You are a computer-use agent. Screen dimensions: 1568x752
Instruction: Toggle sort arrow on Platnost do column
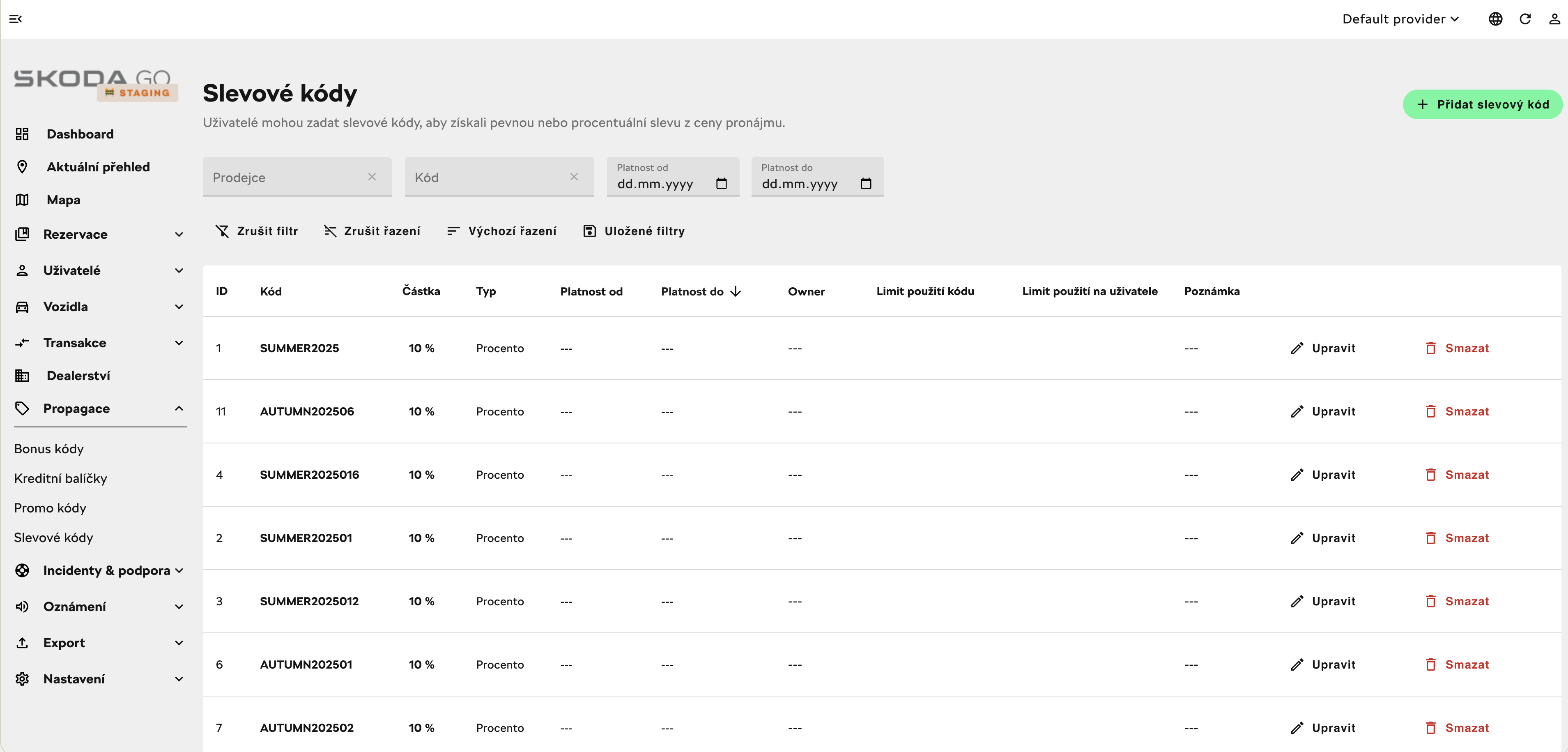tap(736, 291)
